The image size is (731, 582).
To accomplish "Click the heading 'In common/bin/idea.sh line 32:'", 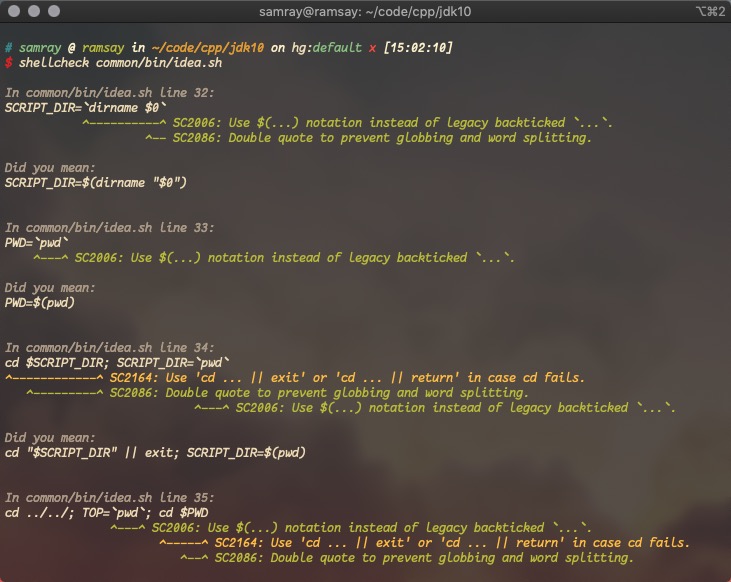I will tap(110, 92).
